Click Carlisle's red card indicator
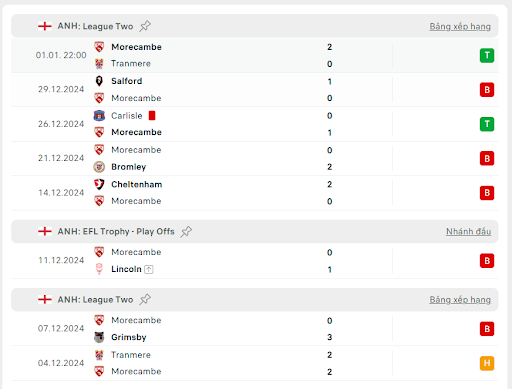Screen dimensions: 512x389 pyautogui.click(x=152, y=115)
